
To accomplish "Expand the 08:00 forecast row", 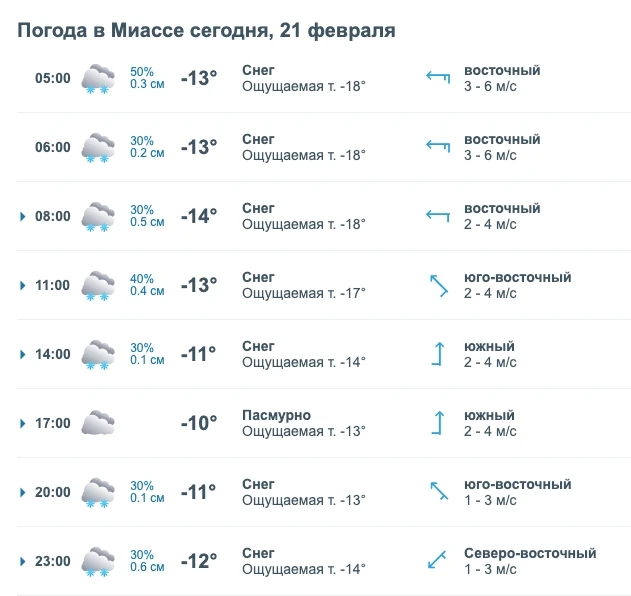I will tap(22, 216).
